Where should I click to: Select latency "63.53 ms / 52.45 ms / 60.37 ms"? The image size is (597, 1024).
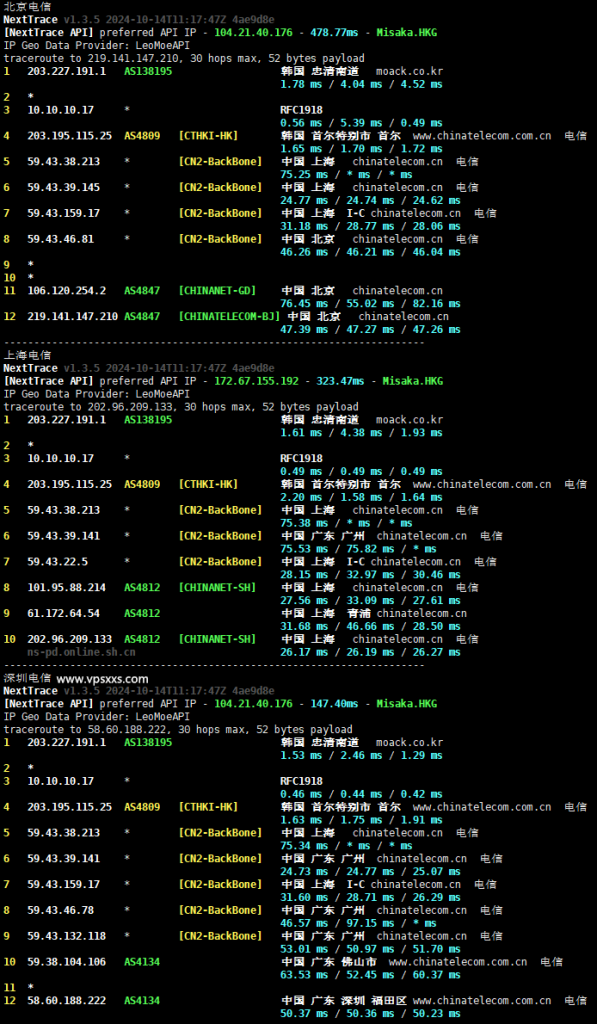[x=370, y=974]
